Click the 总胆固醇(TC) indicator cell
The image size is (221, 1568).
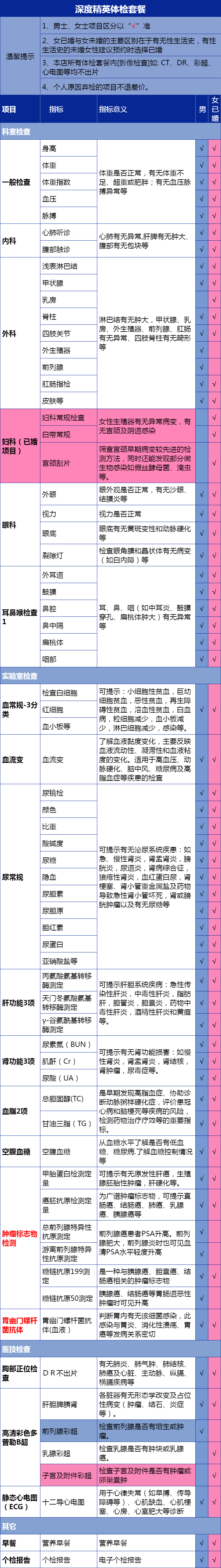69,1099
